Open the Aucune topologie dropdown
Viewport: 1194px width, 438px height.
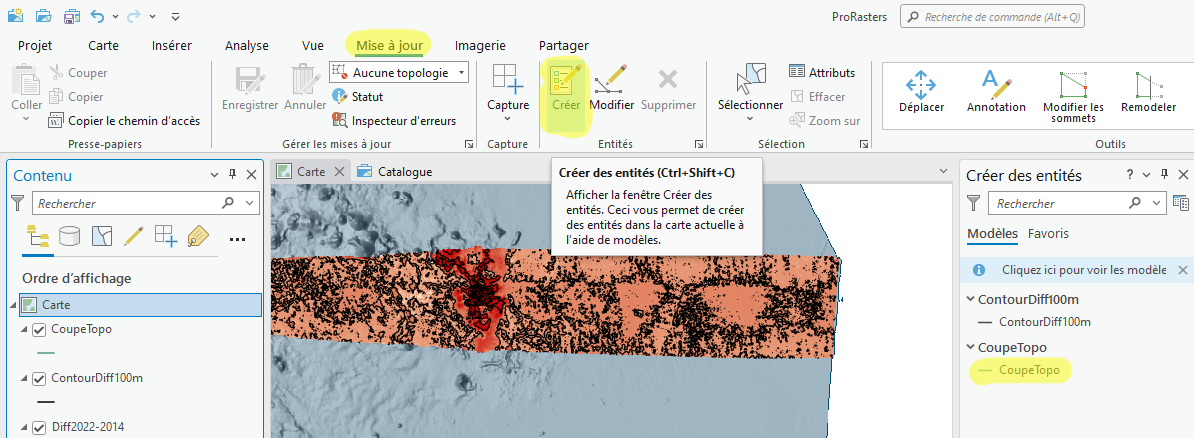[460, 72]
